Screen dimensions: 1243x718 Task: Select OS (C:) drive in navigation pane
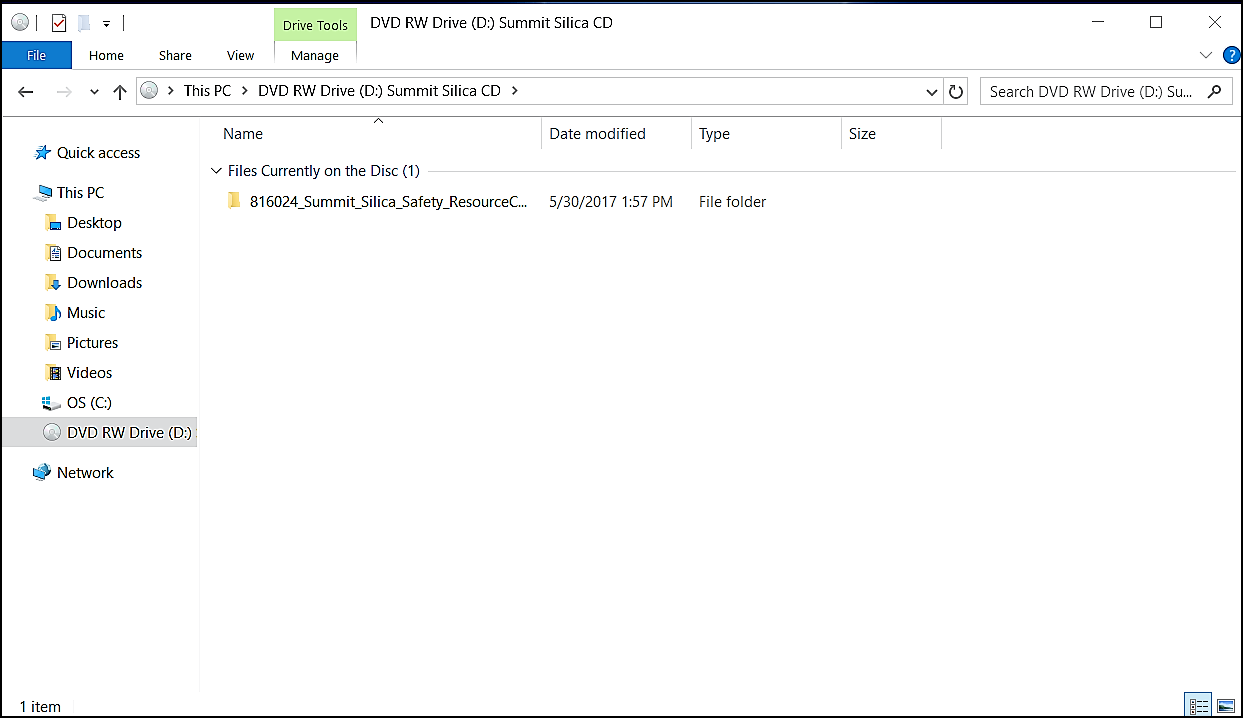tap(89, 403)
